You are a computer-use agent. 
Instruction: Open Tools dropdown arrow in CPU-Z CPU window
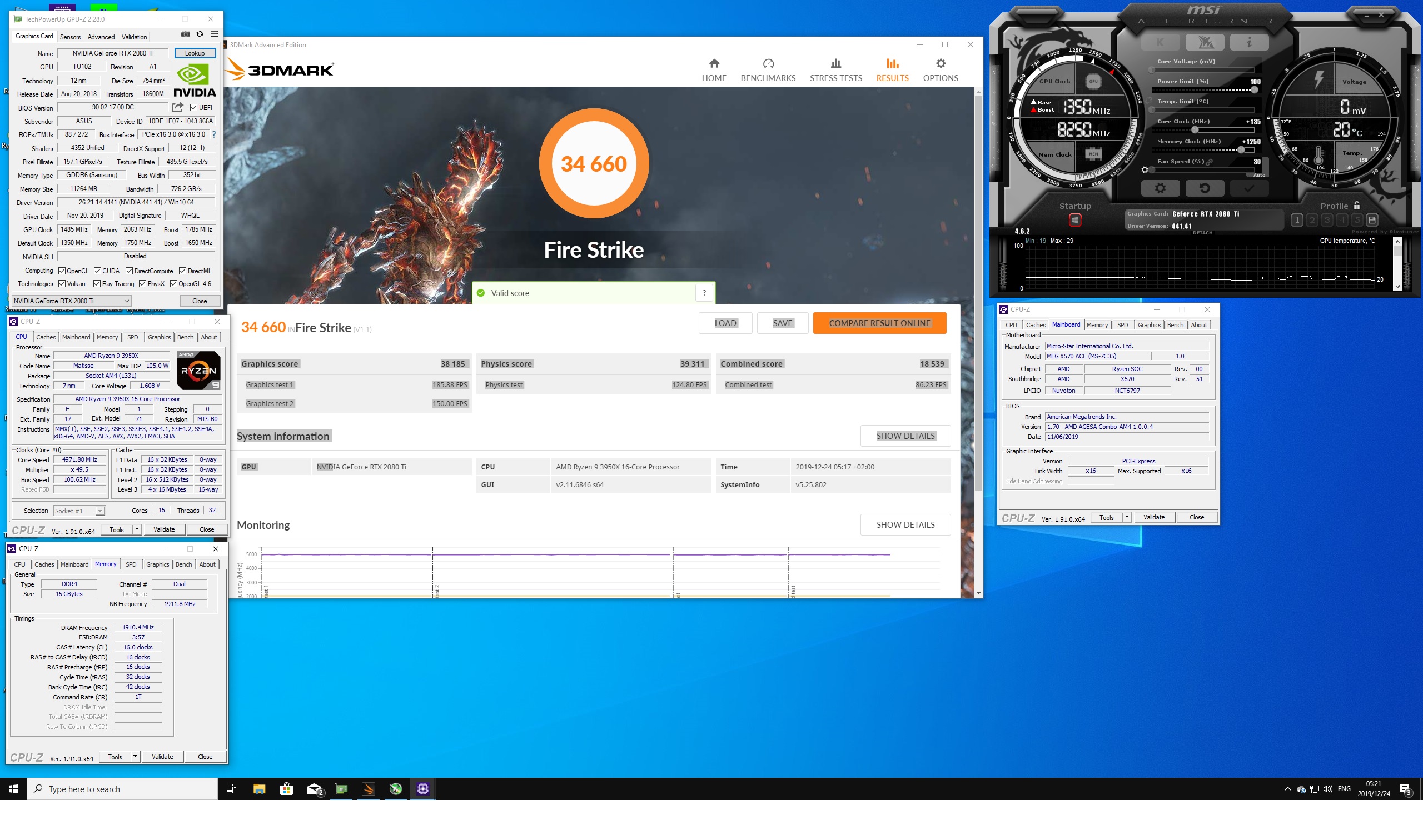[137, 529]
